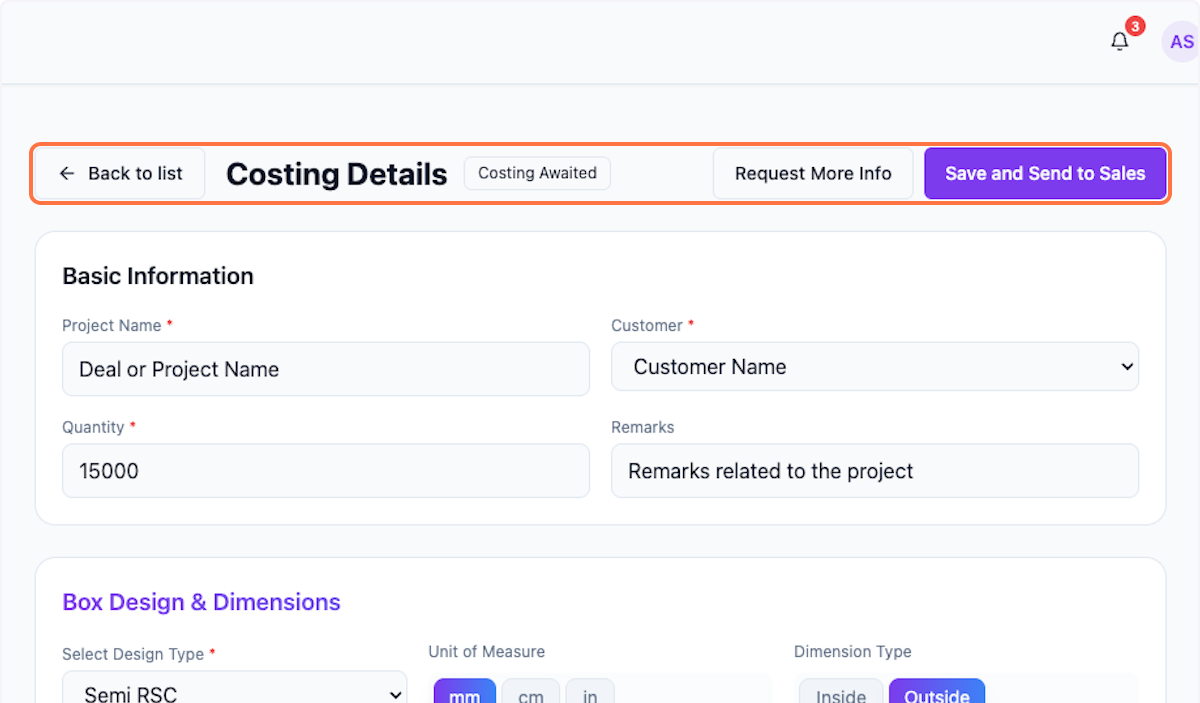Image resolution: width=1200 pixels, height=703 pixels.
Task: Focus the Project Name input field
Action: click(325, 369)
